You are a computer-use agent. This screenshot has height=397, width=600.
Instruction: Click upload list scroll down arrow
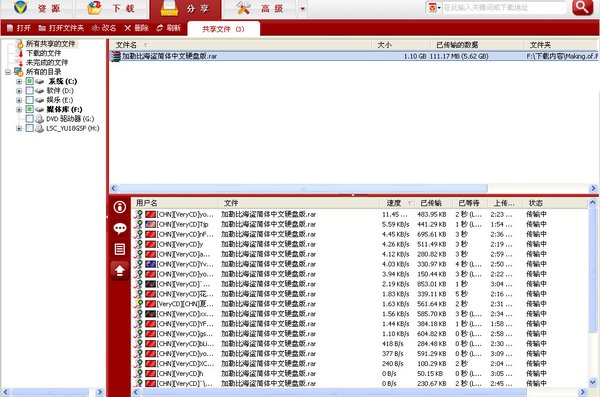[593, 382]
